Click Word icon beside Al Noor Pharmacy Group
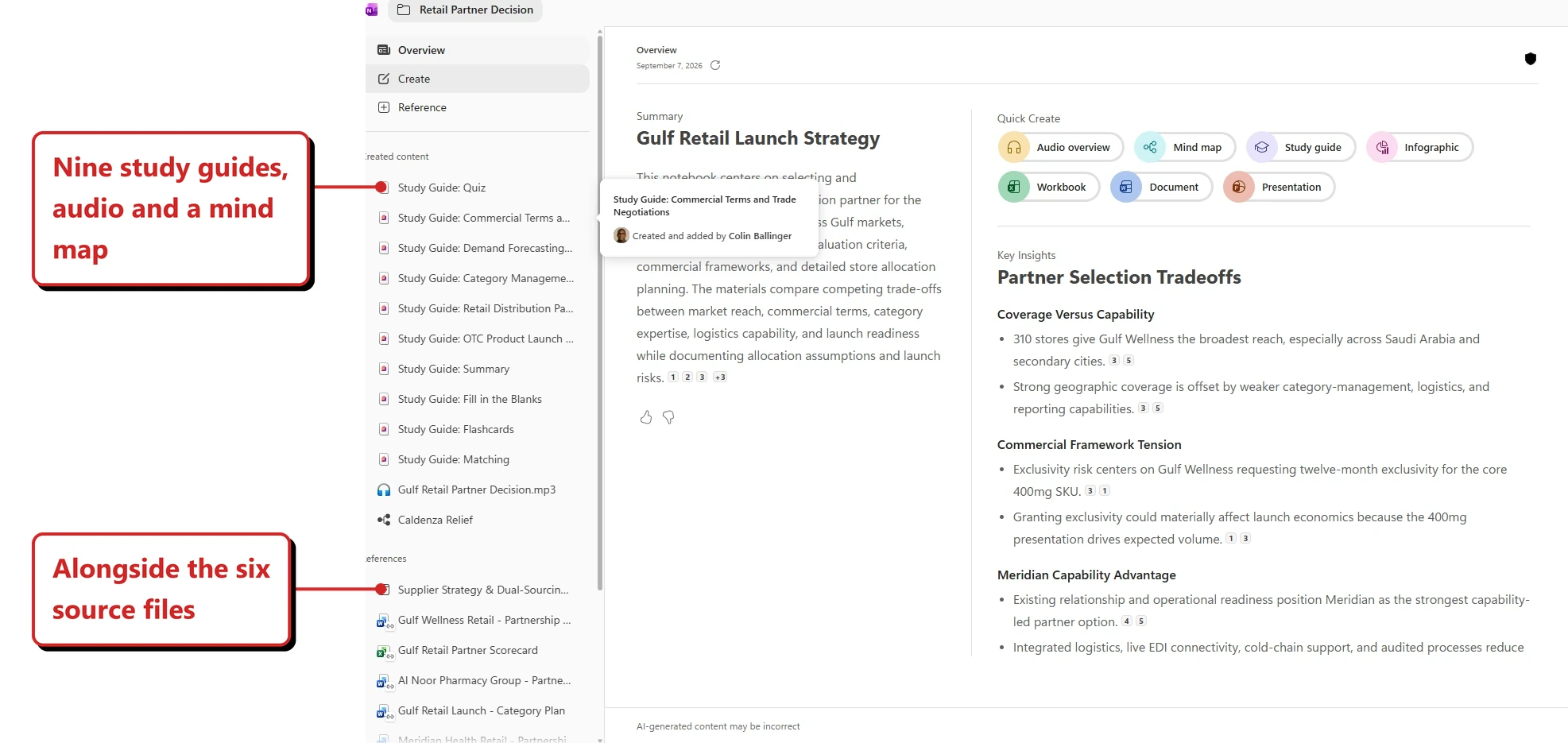Viewport: 1568px width, 743px height. coord(385,681)
